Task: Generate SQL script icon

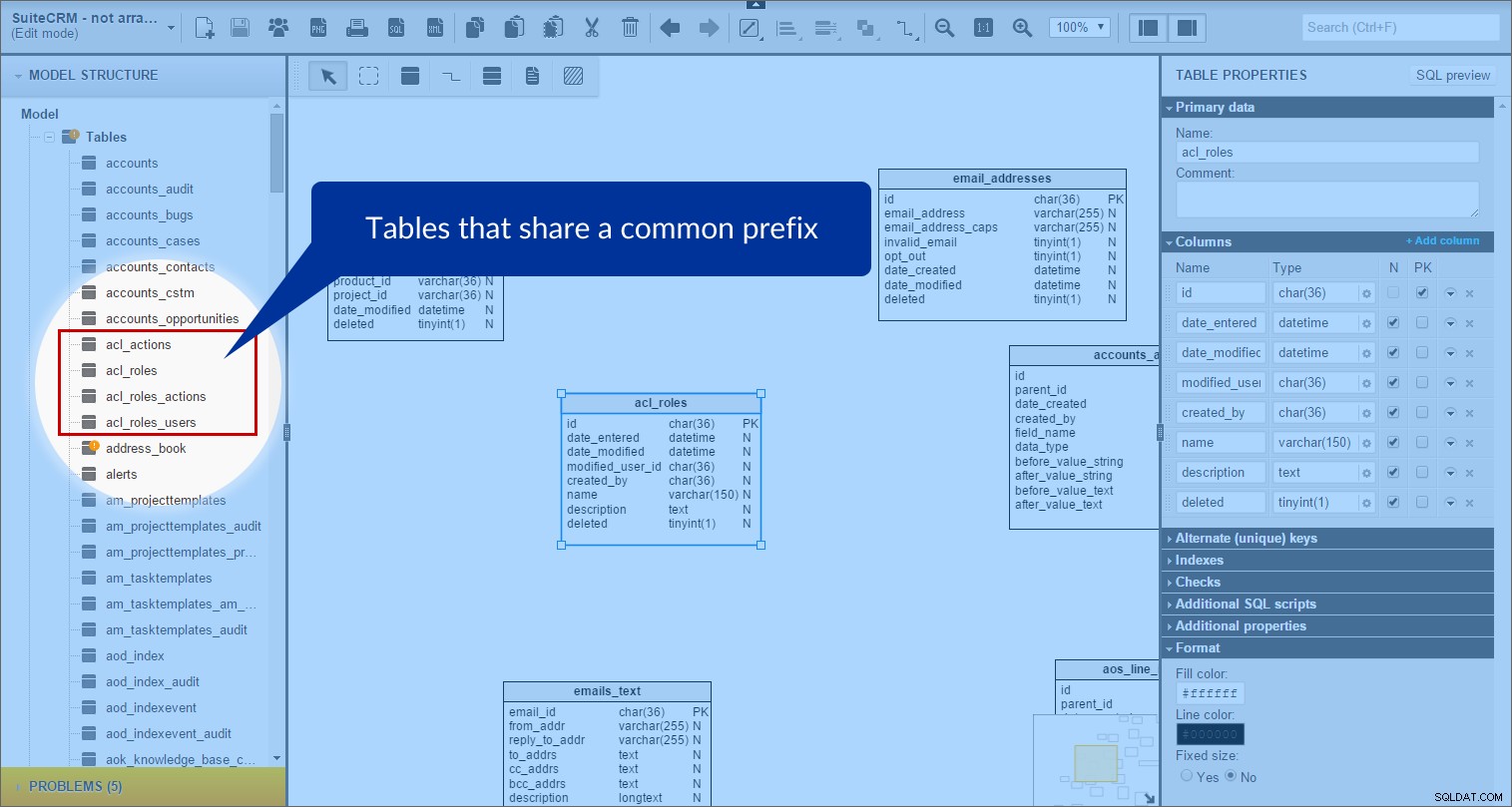Action: click(396, 28)
